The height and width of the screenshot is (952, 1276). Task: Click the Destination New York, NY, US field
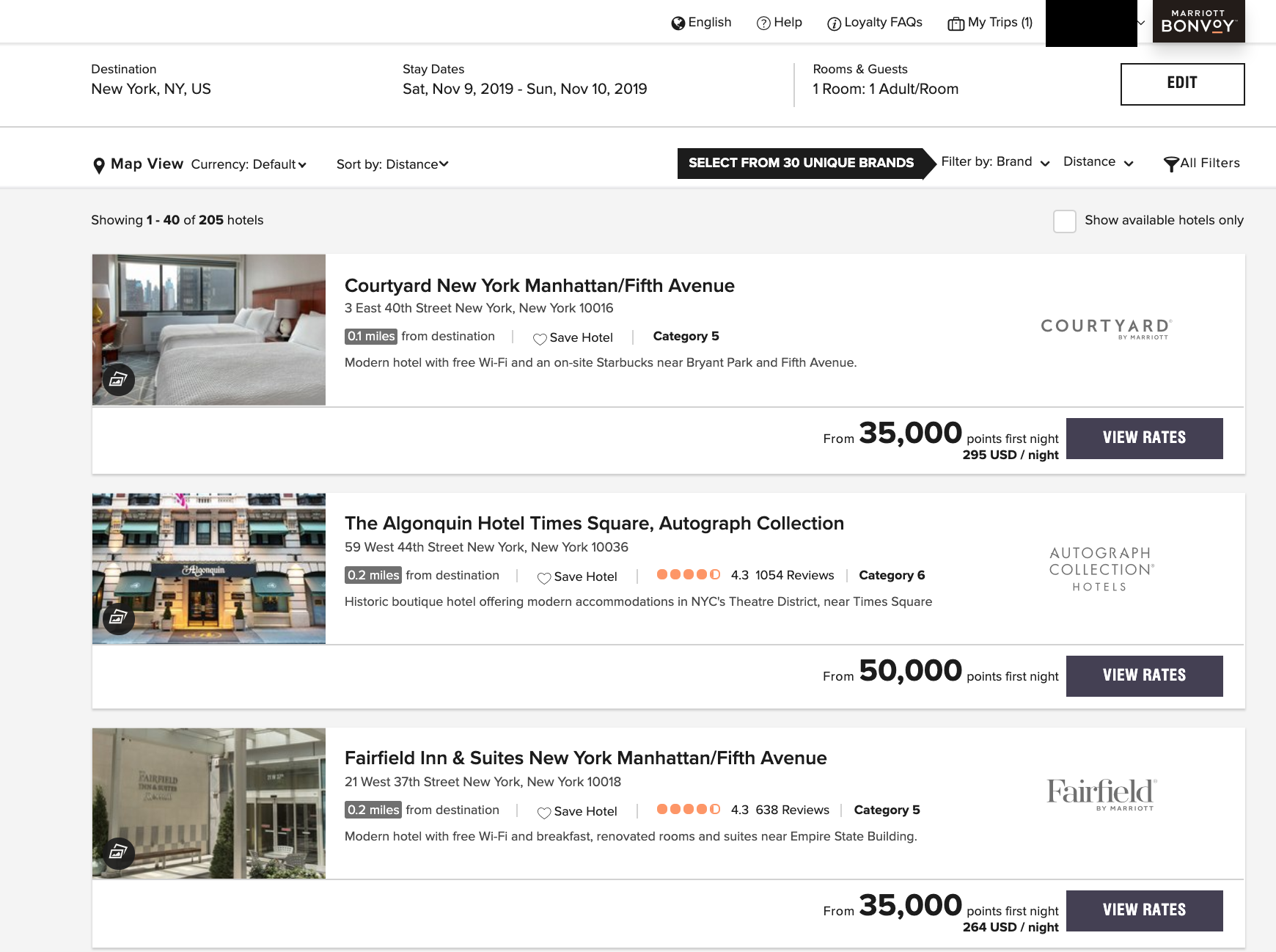(x=151, y=80)
